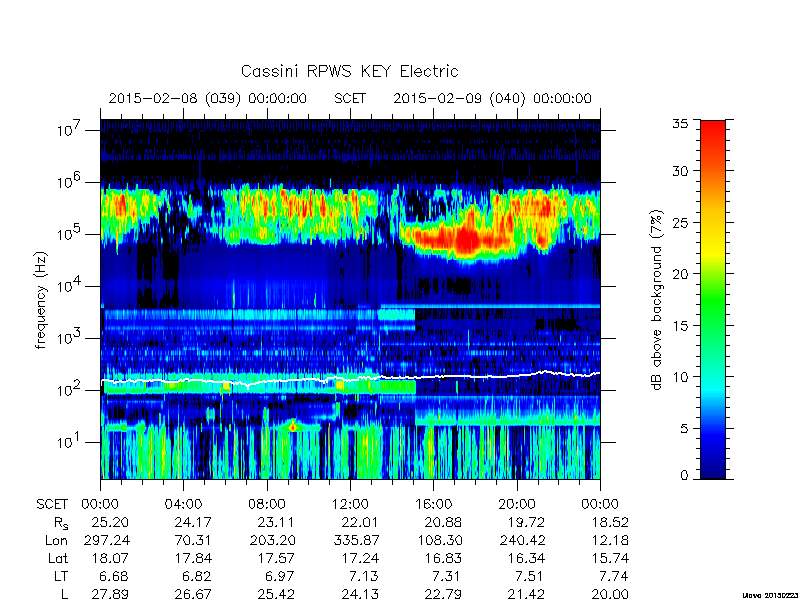
Task: Select latitude value 15.74
Action: (x=610, y=558)
